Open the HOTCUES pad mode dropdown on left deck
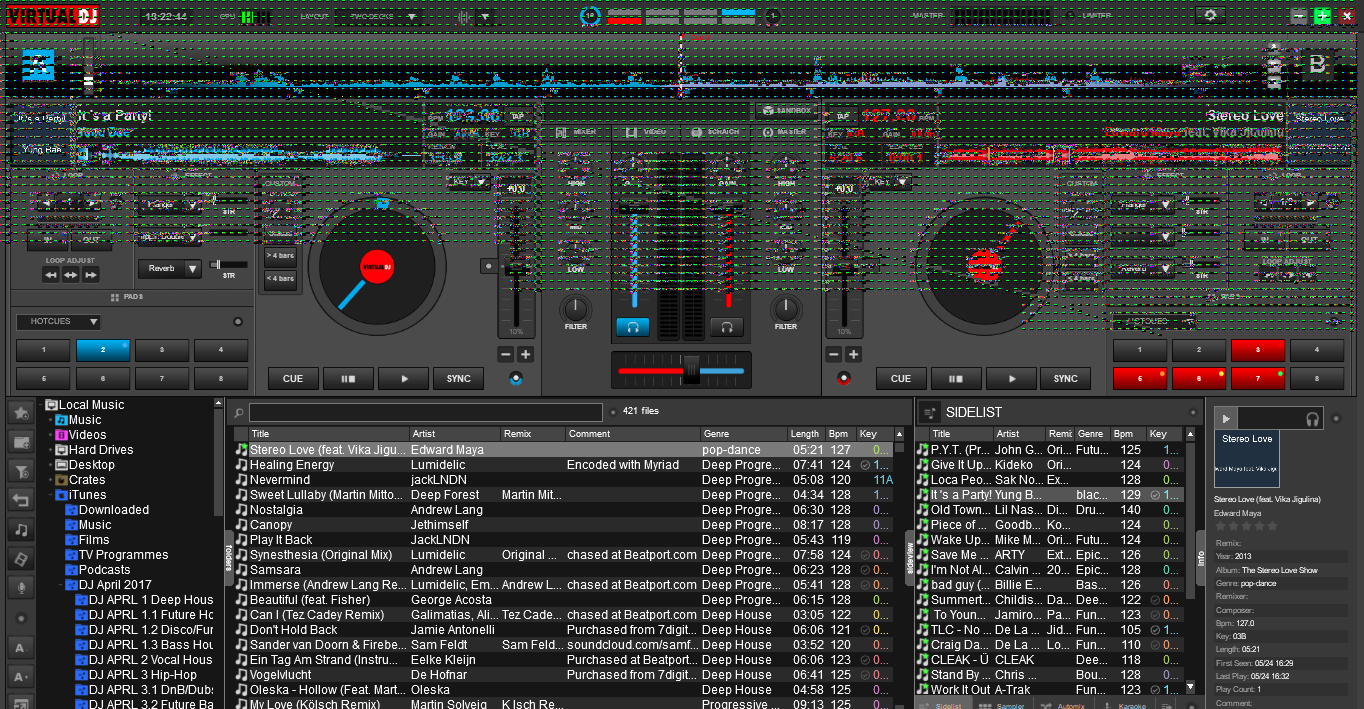 click(58, 322)
